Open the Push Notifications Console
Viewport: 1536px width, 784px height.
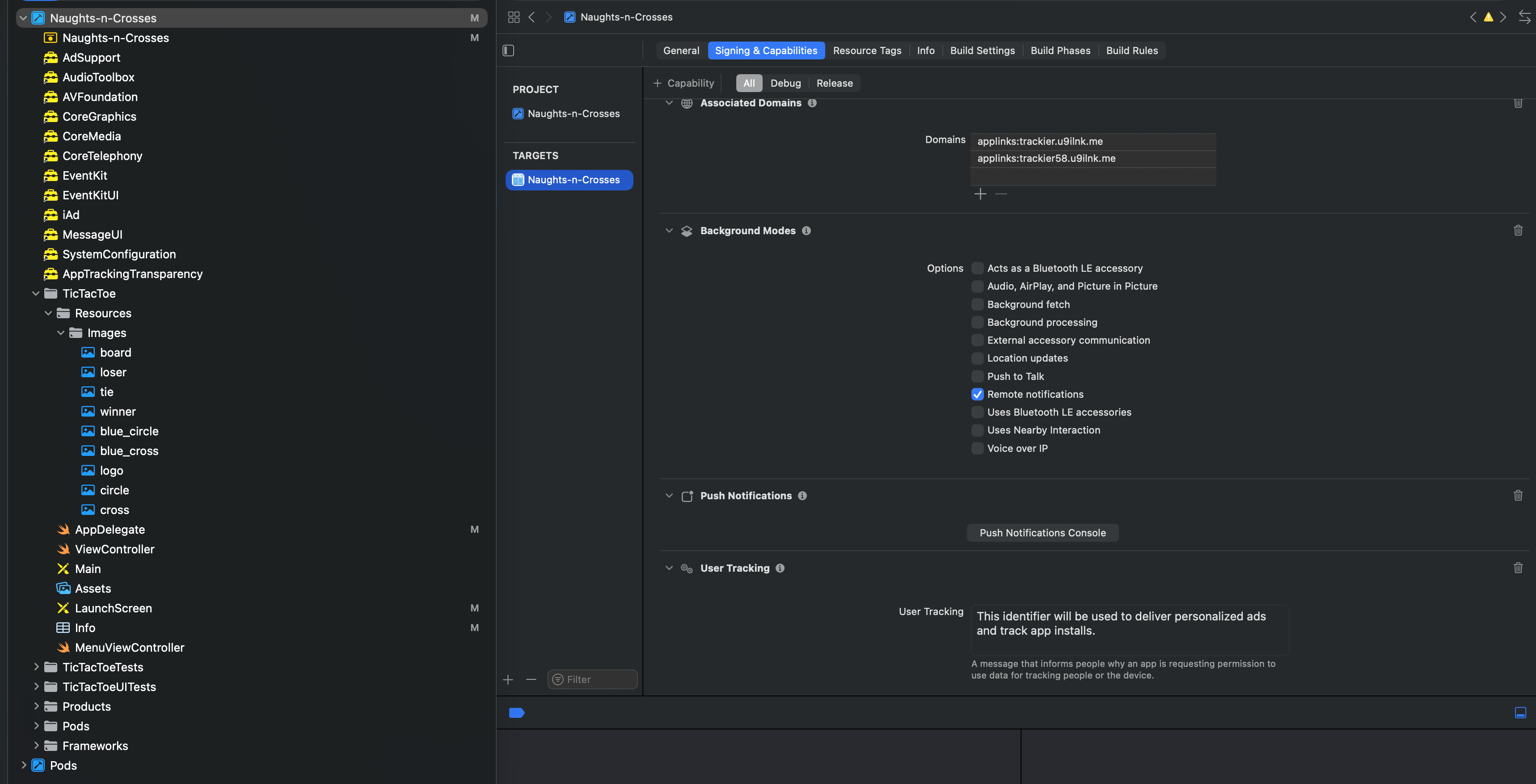pyautogui.click(x=1042, y=533)
